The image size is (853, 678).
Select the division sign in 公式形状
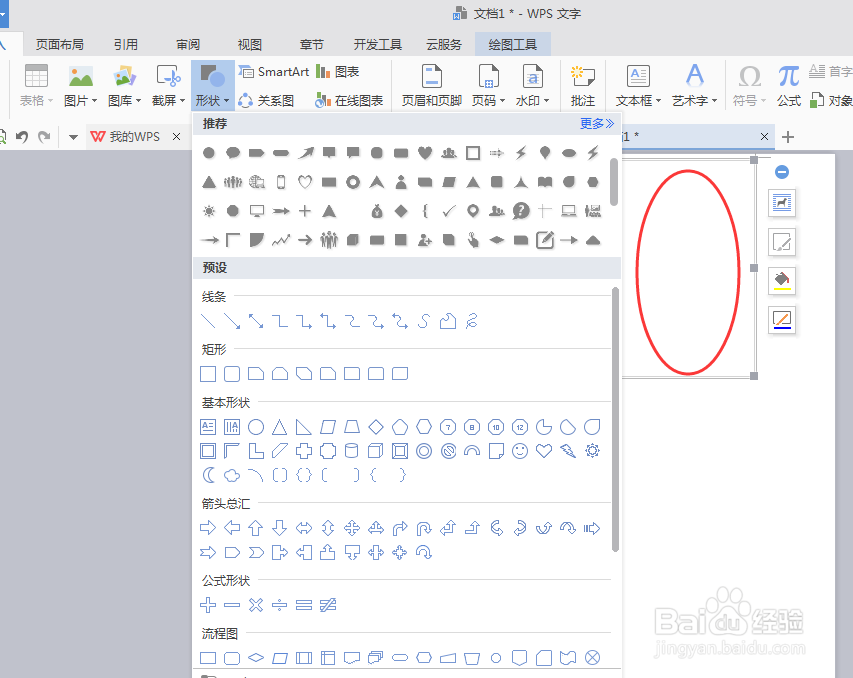point(280,605)
